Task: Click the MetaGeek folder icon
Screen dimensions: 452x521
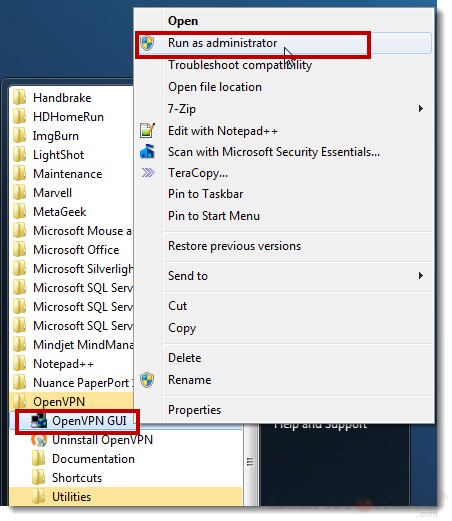Action: tap(19, 212)
